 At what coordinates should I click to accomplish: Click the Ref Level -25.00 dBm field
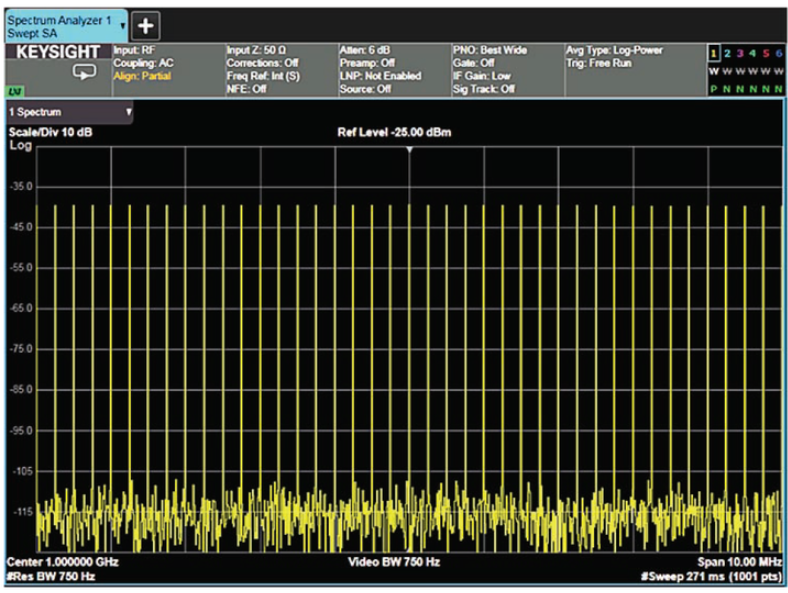[395, 133]
